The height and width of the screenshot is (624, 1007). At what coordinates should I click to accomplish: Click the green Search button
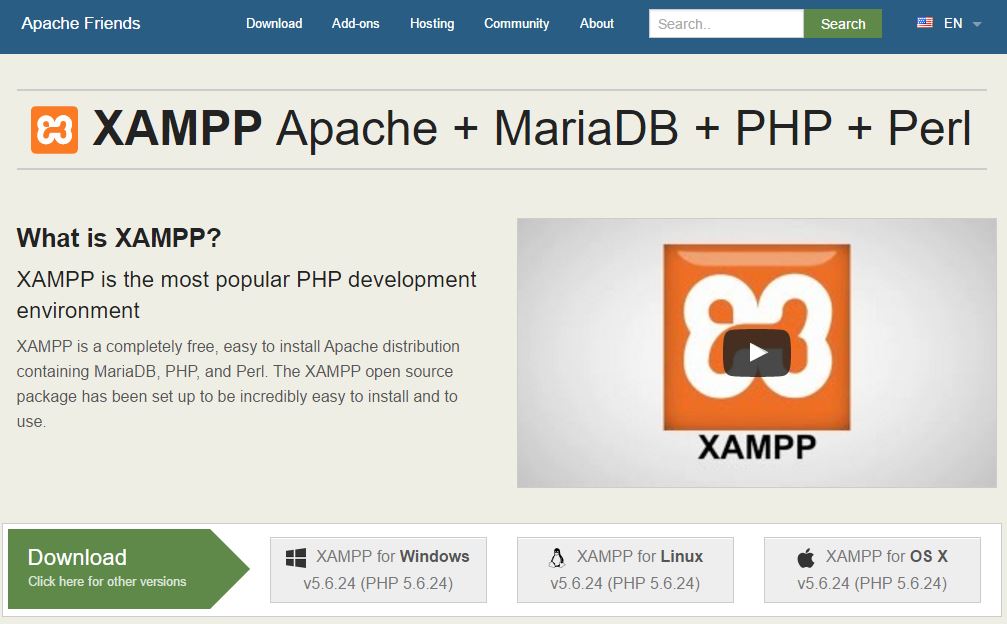coord(841,23)
